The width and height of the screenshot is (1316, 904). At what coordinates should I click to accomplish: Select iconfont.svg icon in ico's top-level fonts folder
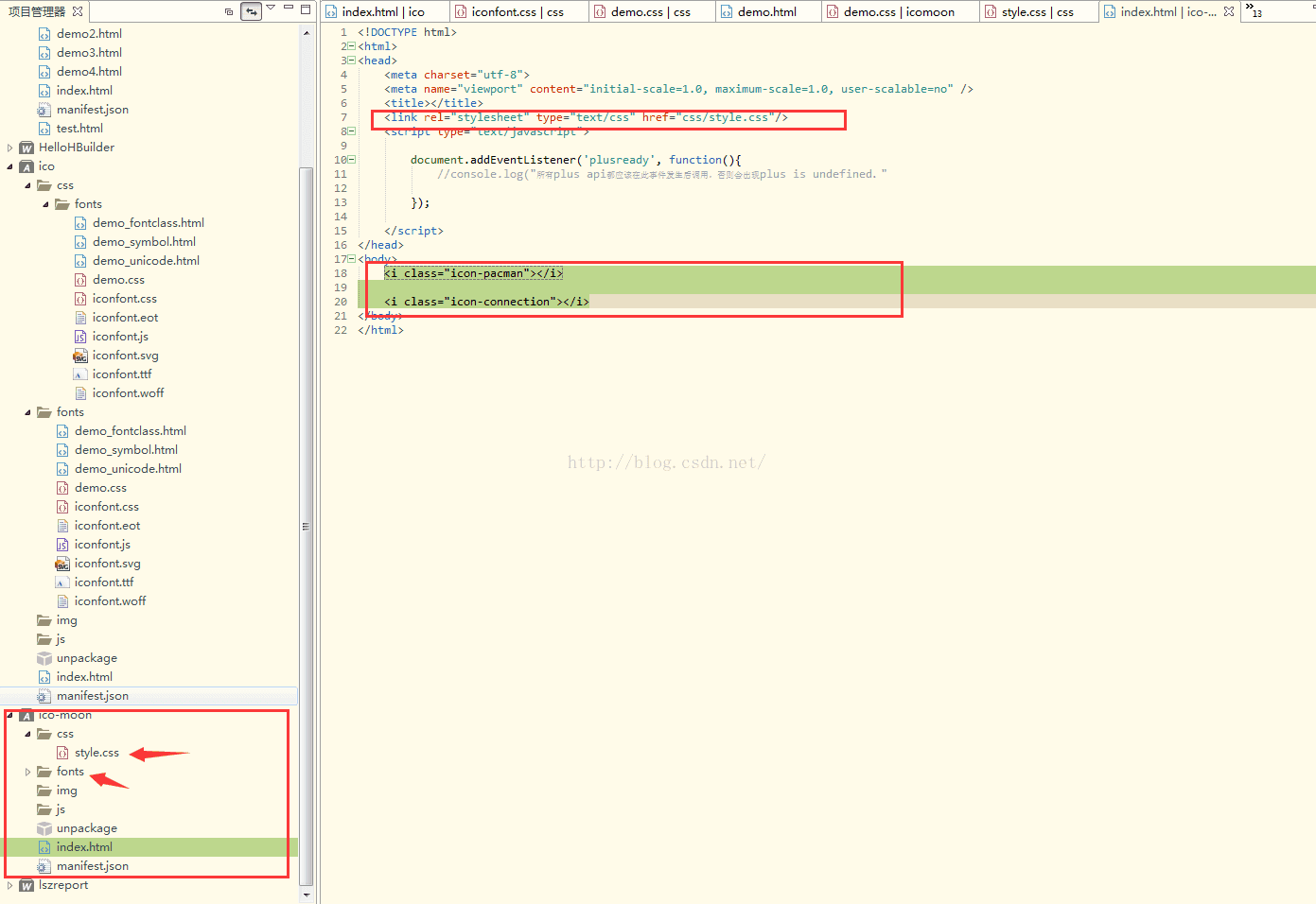pyautogui.click(x=62, y=564)
